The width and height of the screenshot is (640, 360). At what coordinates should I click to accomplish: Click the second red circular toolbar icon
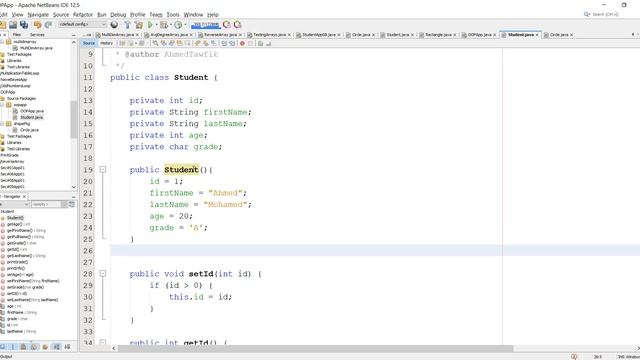[237, 25]
